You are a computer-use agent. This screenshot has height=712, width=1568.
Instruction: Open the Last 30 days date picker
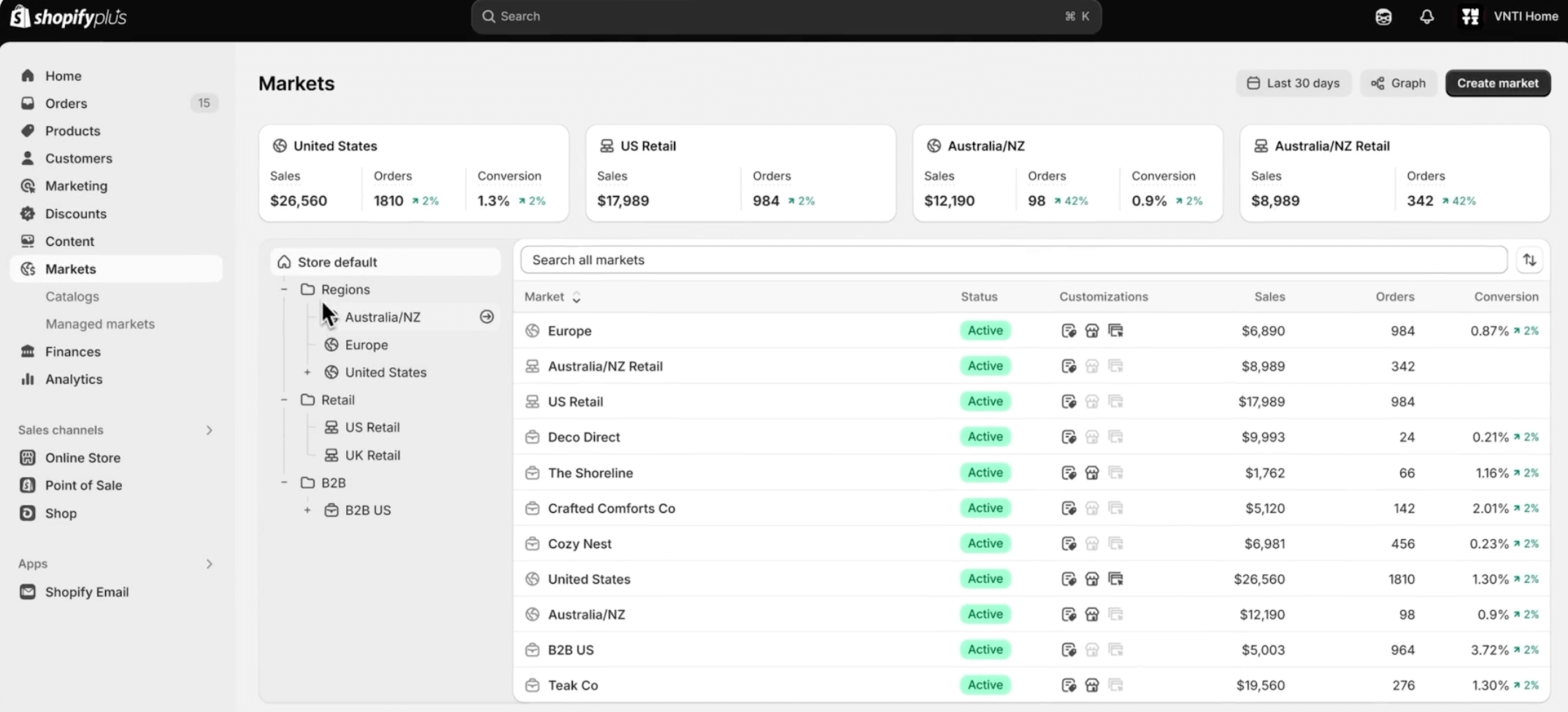pyautogui.click(x=1293, y=83)
